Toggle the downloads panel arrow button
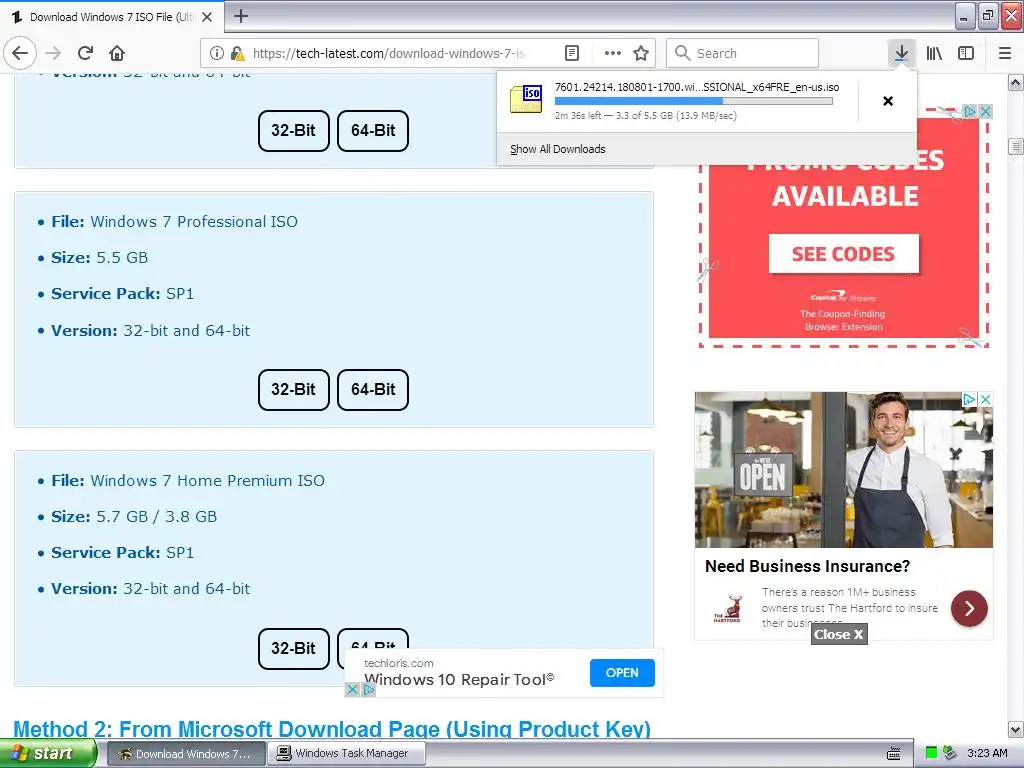 tap(901, 53)
